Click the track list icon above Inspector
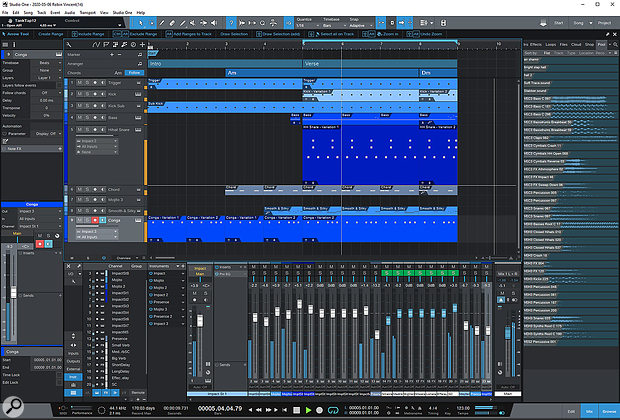 point(6,45)
